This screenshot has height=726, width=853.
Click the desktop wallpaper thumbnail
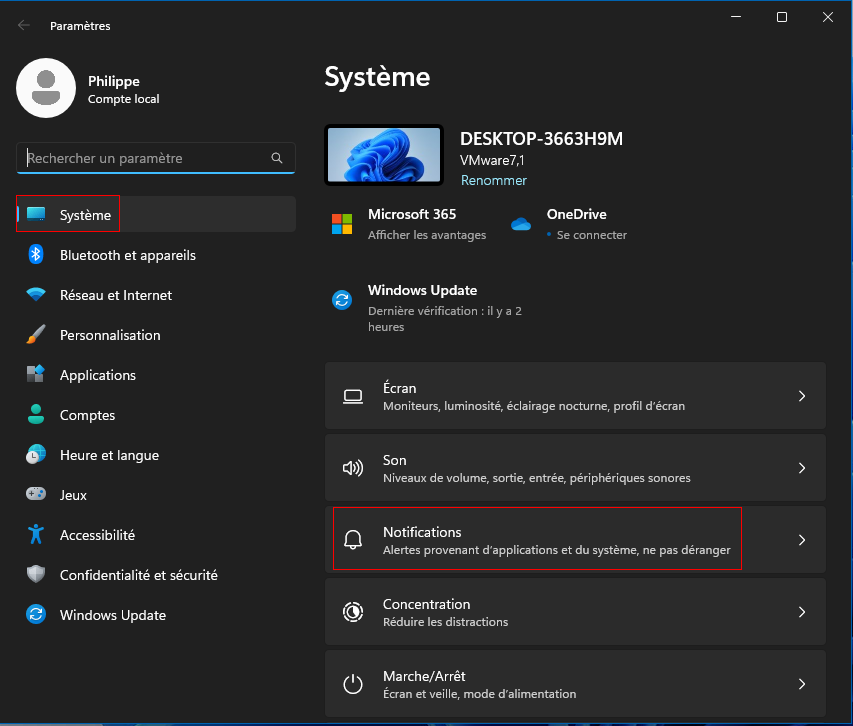click(384, 155)
